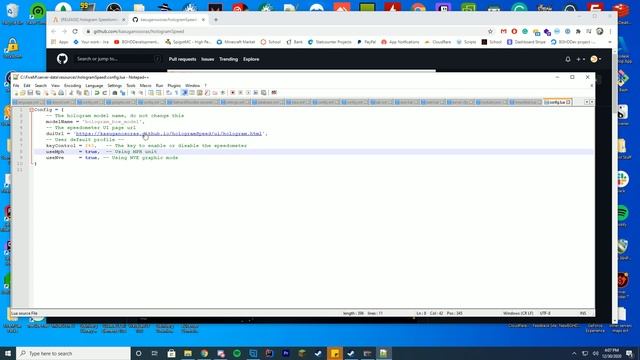Open the Minecraft Market bookmark
Screen dimensions: 640x360
[x=236, y=42]
